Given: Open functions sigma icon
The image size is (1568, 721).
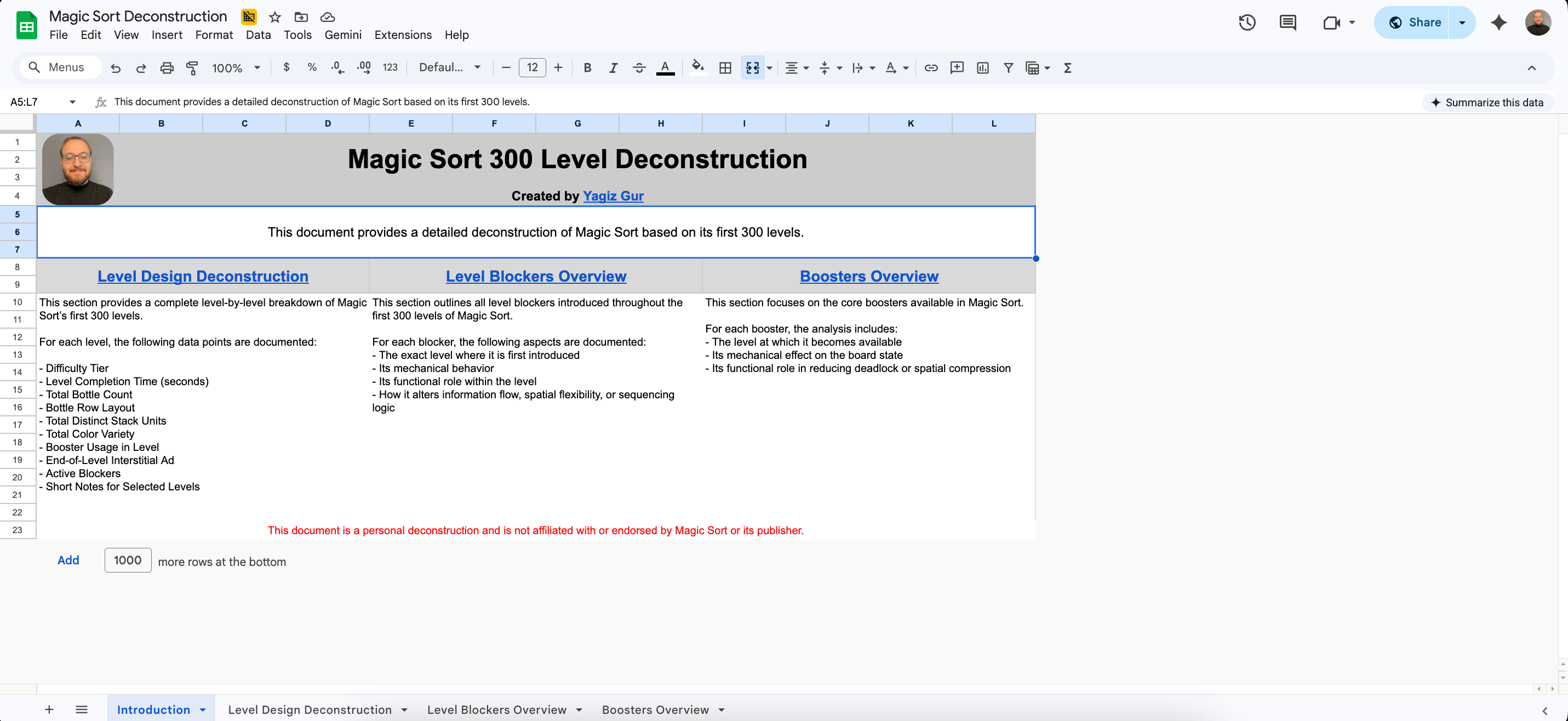Looking at the screenshot, I should click(x=1067, y=67).
